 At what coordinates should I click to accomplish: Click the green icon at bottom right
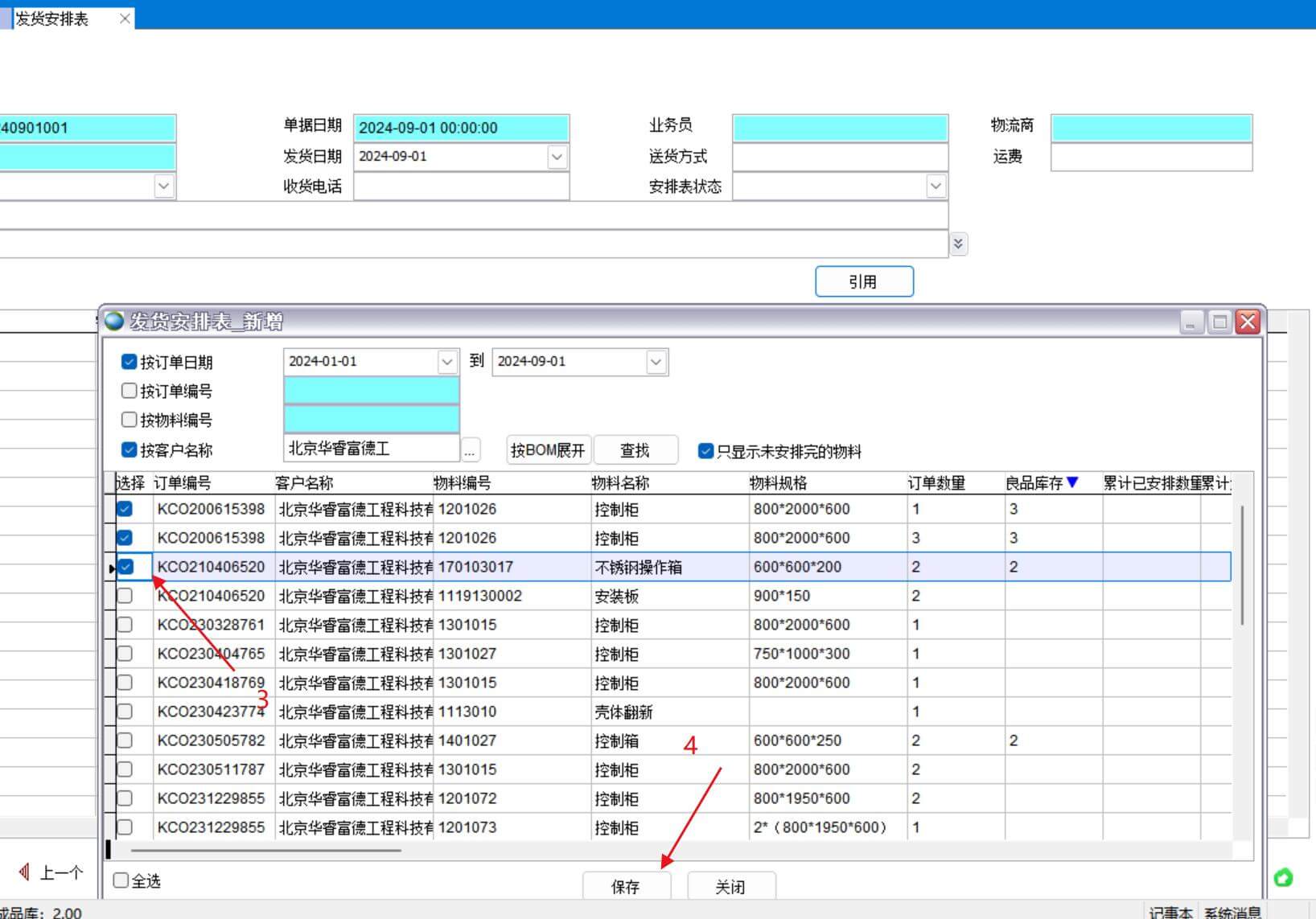coord(1283,877)
